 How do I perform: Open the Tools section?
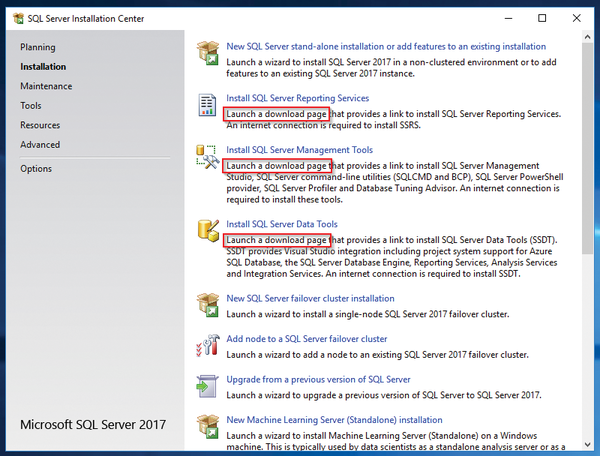pyautogui.click(x=31, y=106)
